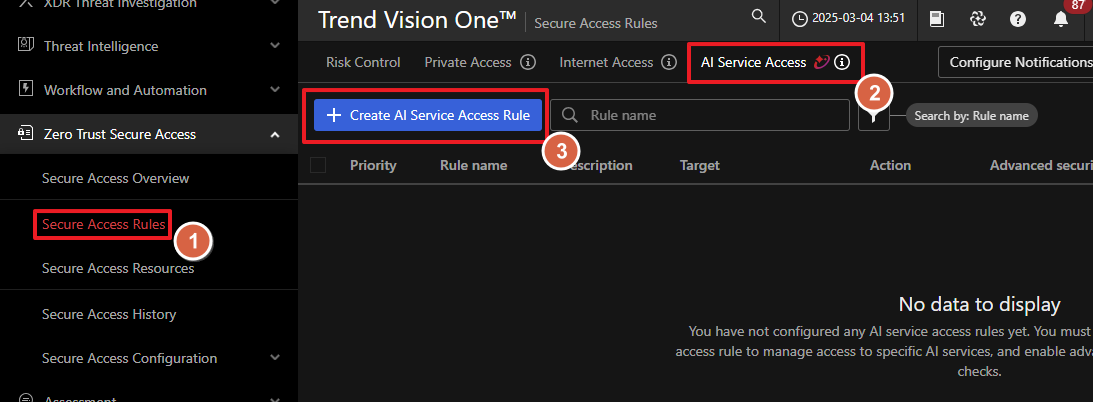
Task: Expand the Threat Intelligence menu chevron
Action: (x=275, y=46)
